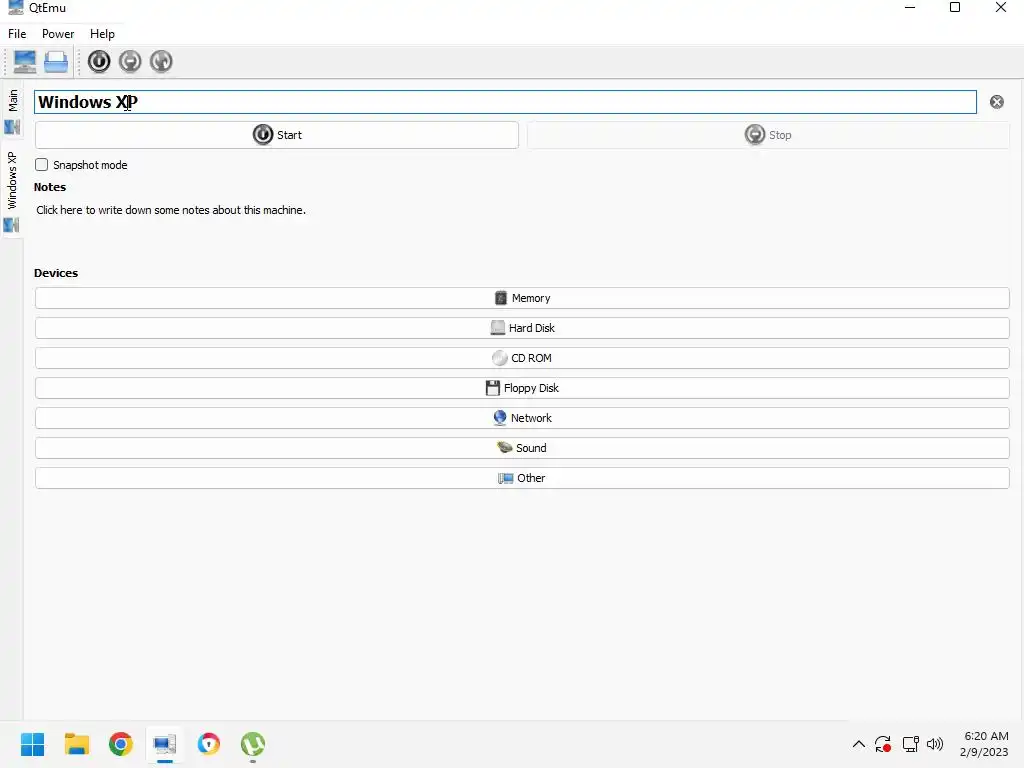
Task: Click the stop machine icon in the toolbar
Action: click(x=130, y=61)
